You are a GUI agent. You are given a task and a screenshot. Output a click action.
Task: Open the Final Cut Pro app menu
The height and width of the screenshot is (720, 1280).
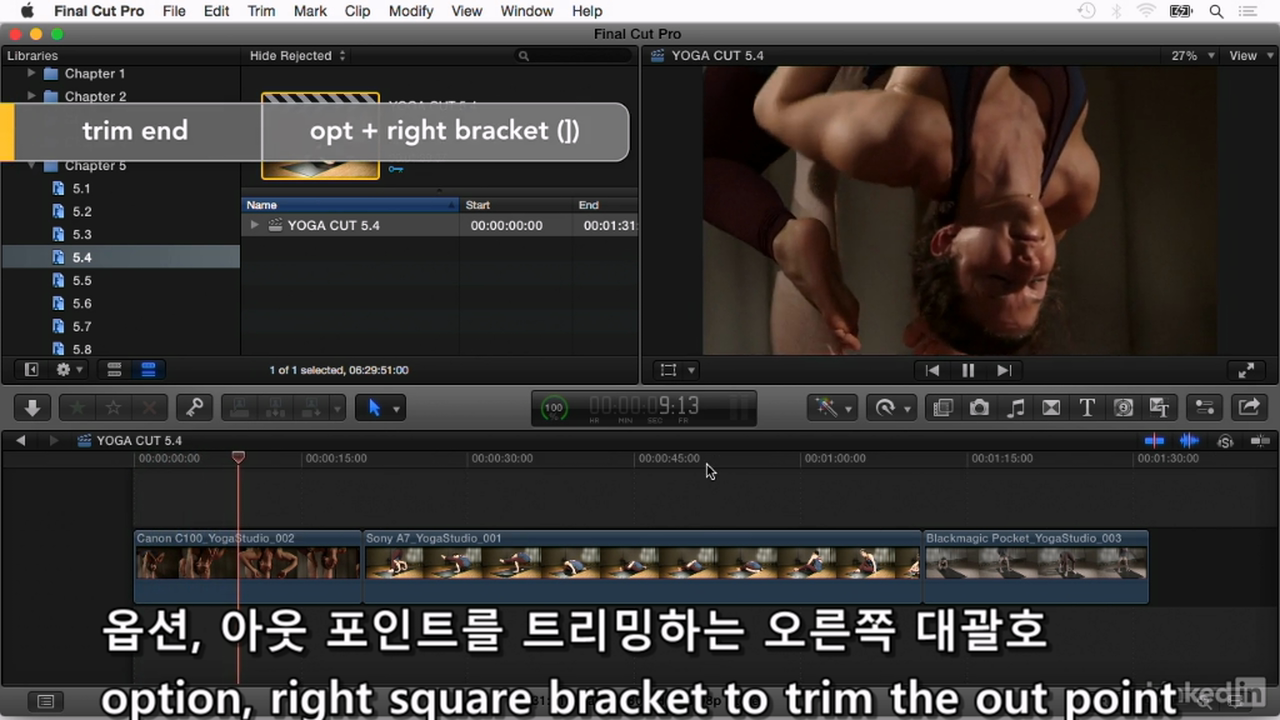[x=99, y=11]
